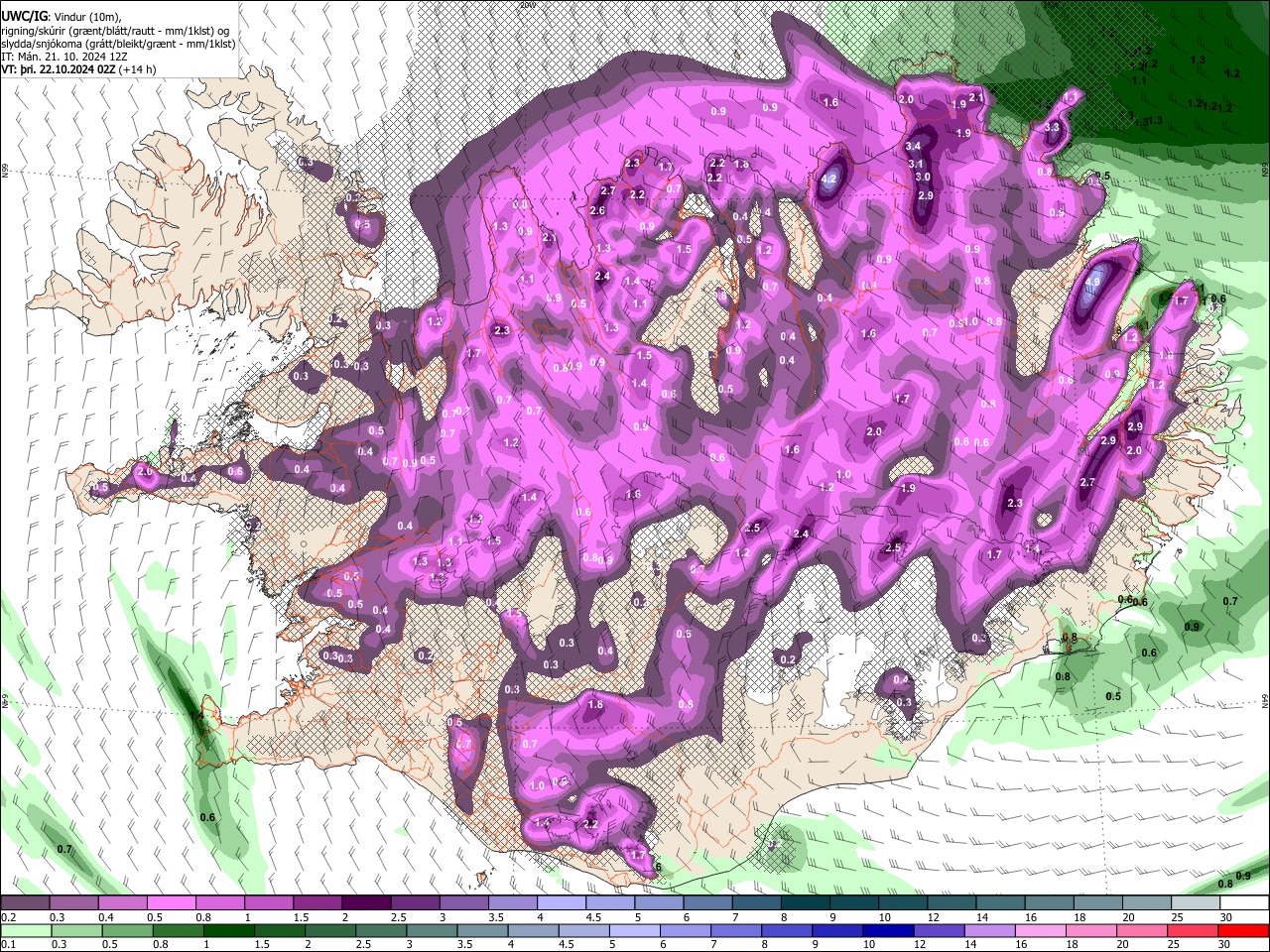Click the dark teal 8–9 snow legend swatch
Screen dimensions: 1270x952
coord(805,903)
